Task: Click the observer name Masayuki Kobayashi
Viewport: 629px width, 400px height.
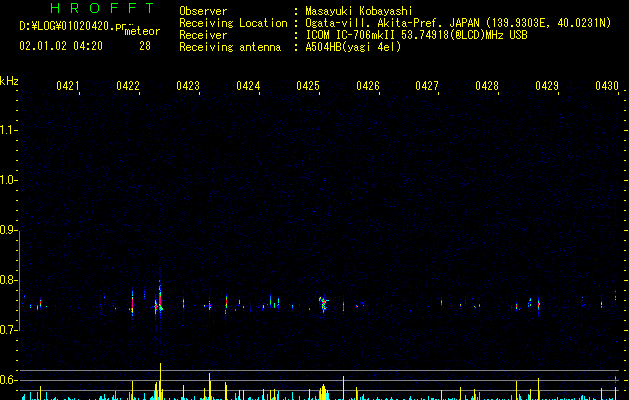Action: (x=359, y=11)
